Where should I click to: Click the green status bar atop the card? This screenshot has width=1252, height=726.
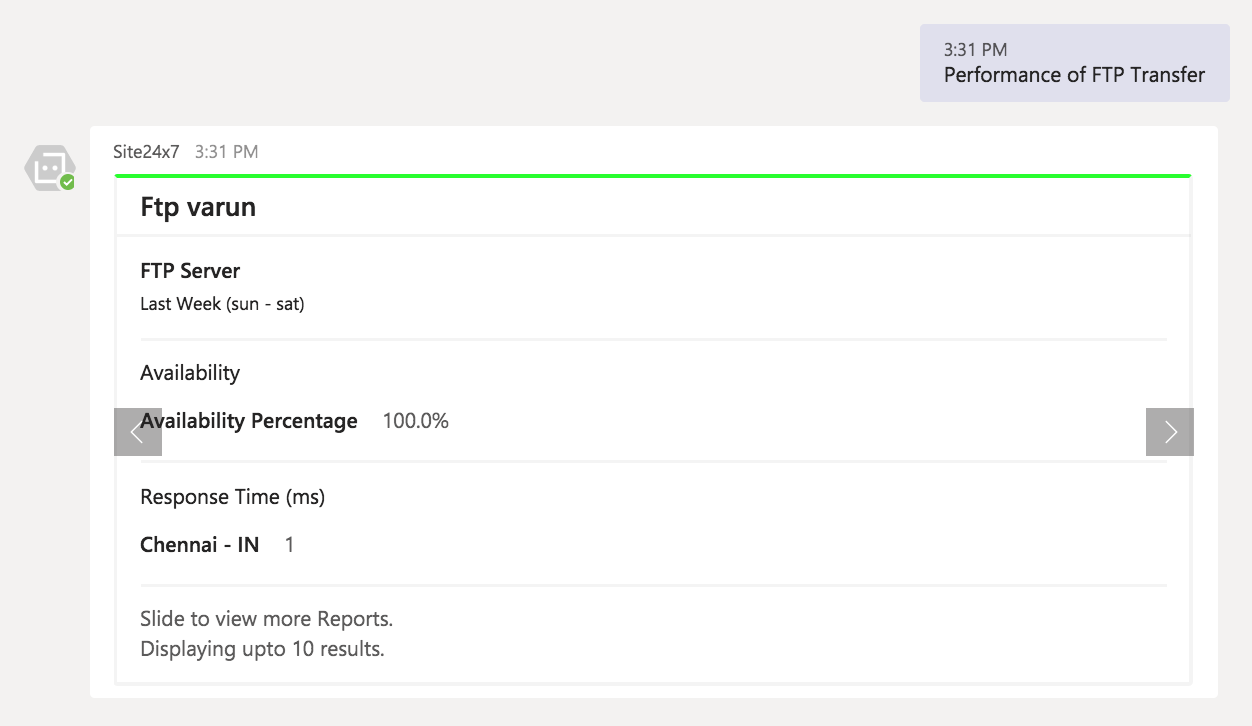coord(653,176)
